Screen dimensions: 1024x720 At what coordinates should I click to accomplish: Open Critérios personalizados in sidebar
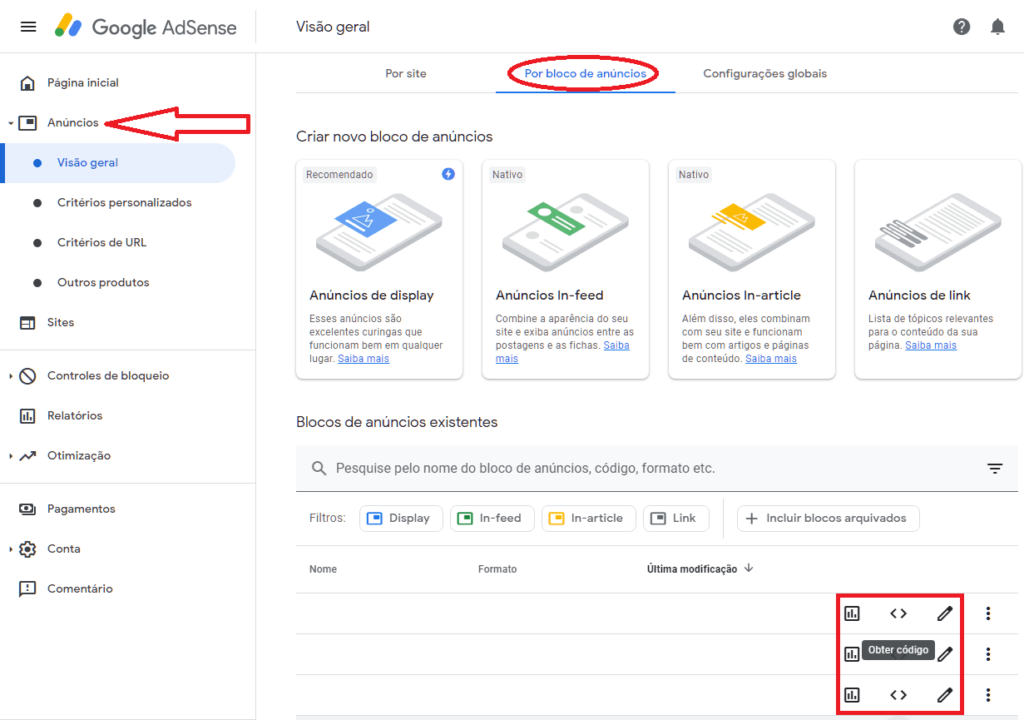[124, 203]
